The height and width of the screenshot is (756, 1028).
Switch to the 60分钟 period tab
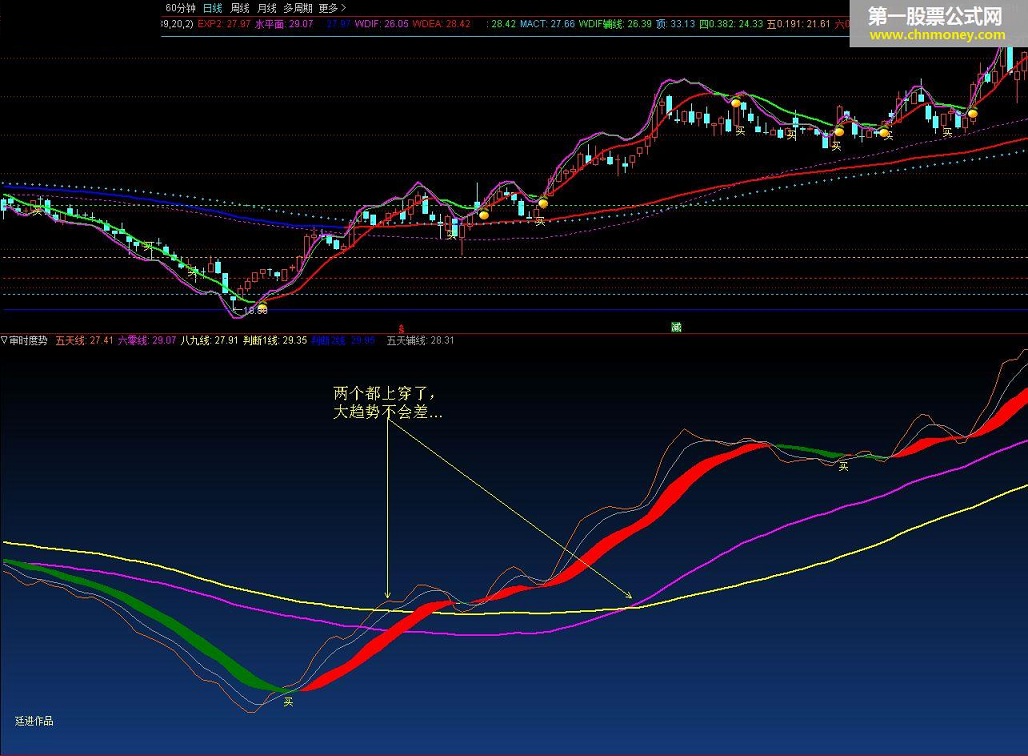[180, 8]
